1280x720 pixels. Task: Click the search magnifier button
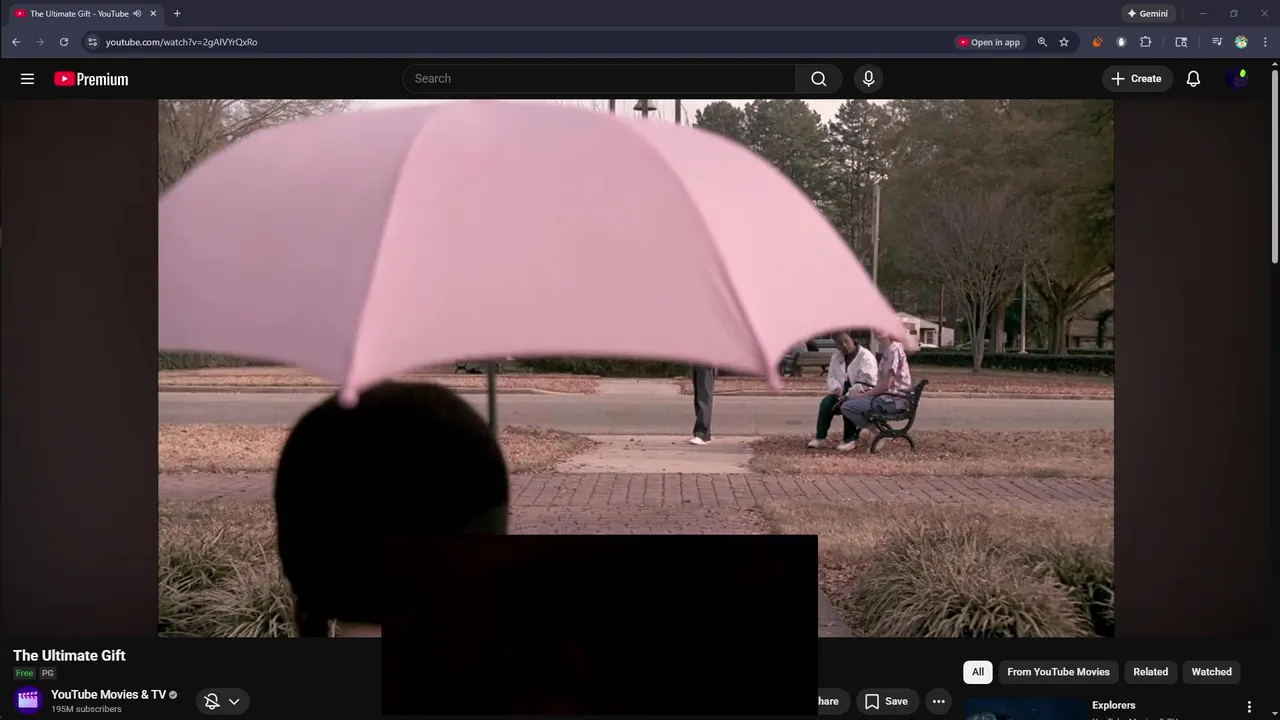[819, 79]
